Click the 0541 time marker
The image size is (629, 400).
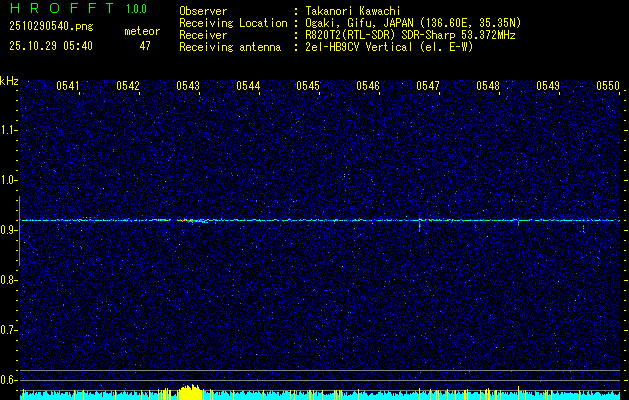(x=68, y=87)
